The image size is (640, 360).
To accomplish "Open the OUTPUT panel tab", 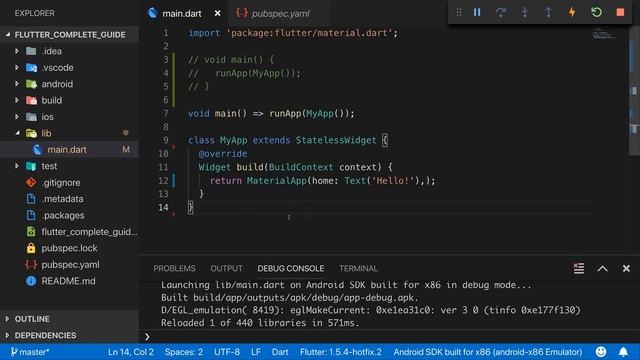I will point(227,269).
